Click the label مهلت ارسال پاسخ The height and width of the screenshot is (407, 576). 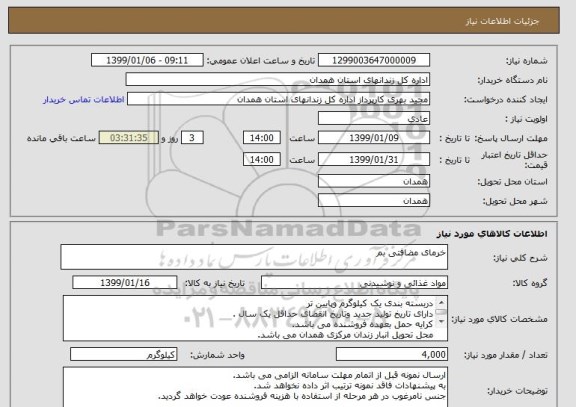coord(511,138)
